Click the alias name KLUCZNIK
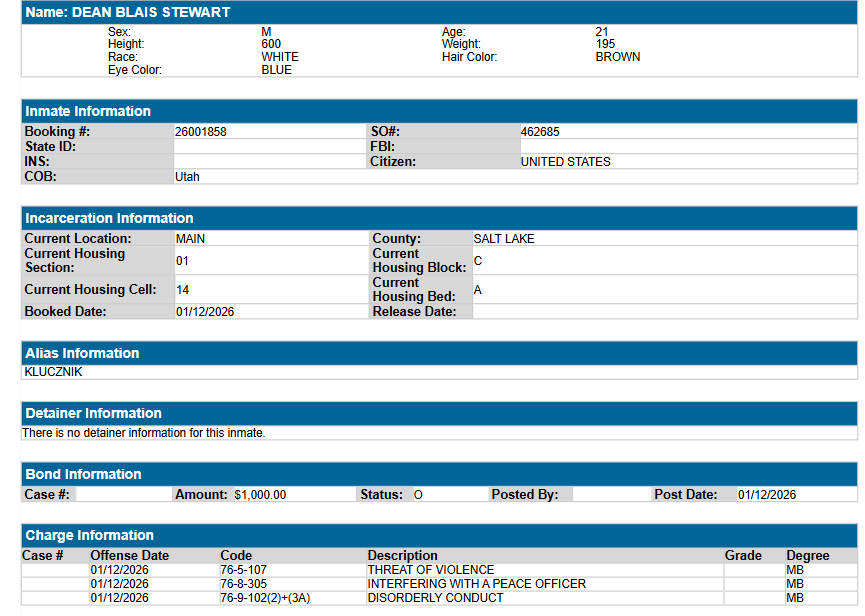The image size is (865, 616). tap(53, 372)
